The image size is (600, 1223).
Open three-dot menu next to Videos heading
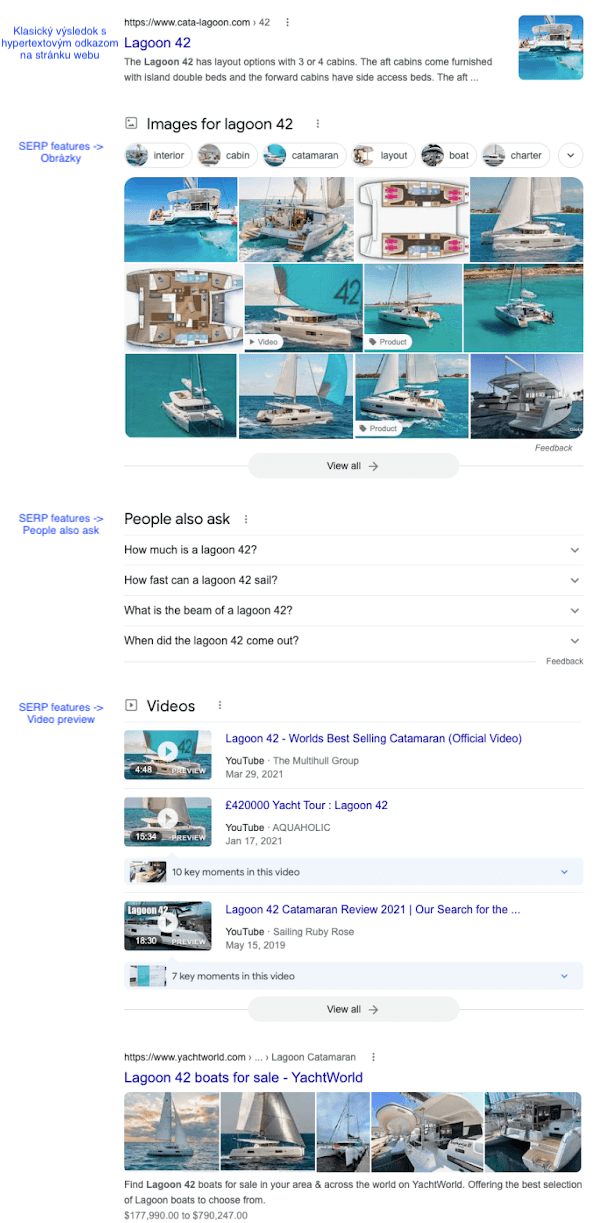click(219, 706)
